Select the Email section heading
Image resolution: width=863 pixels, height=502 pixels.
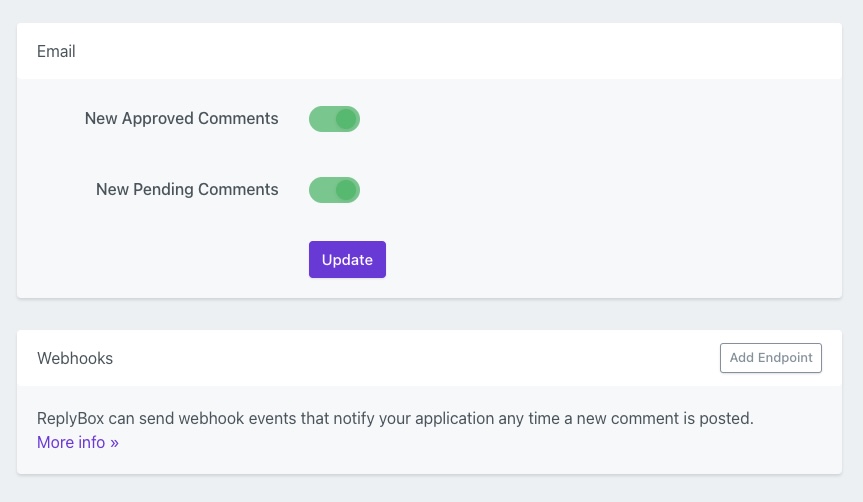pos(56,51)
